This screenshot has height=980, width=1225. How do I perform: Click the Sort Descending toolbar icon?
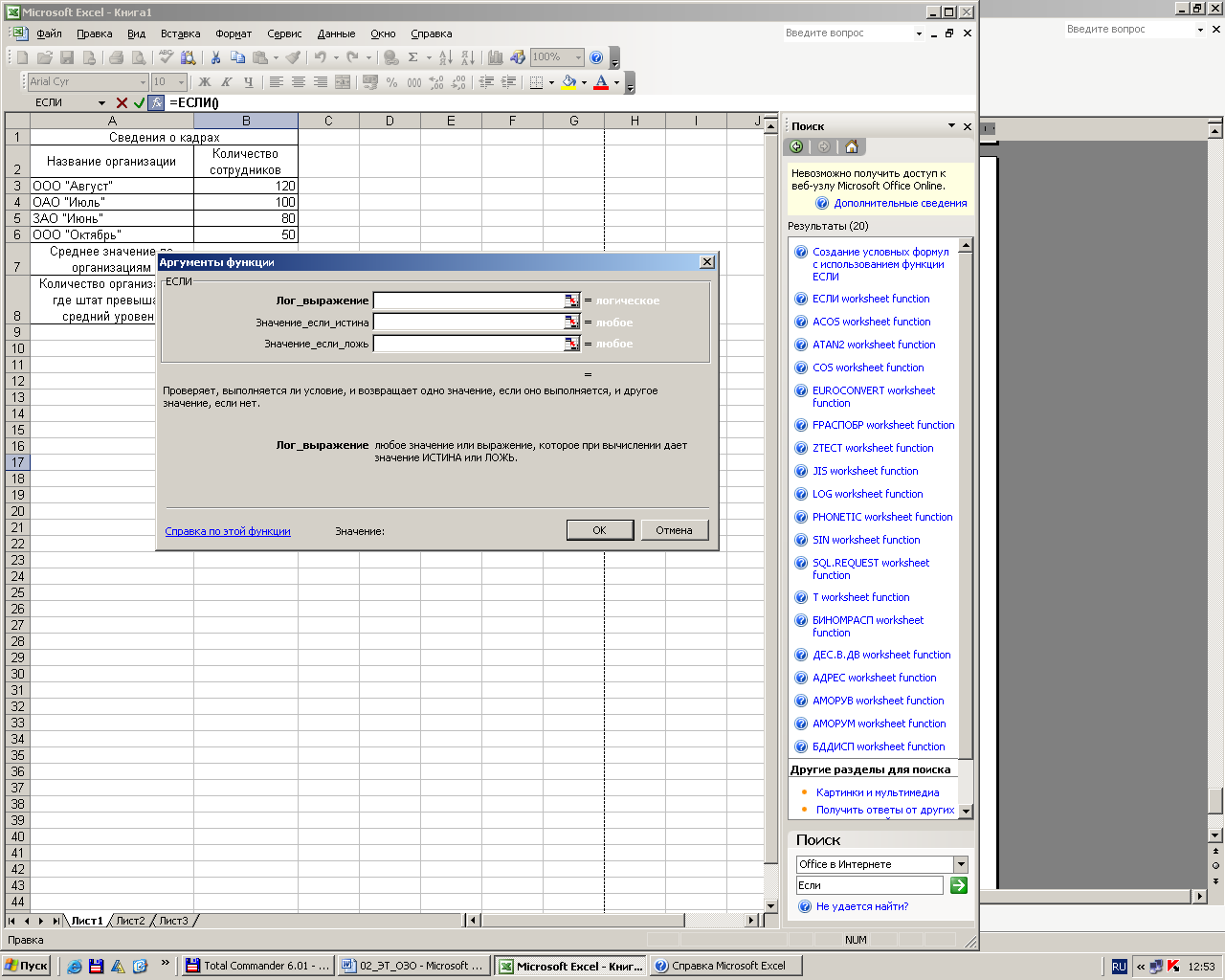468,57
